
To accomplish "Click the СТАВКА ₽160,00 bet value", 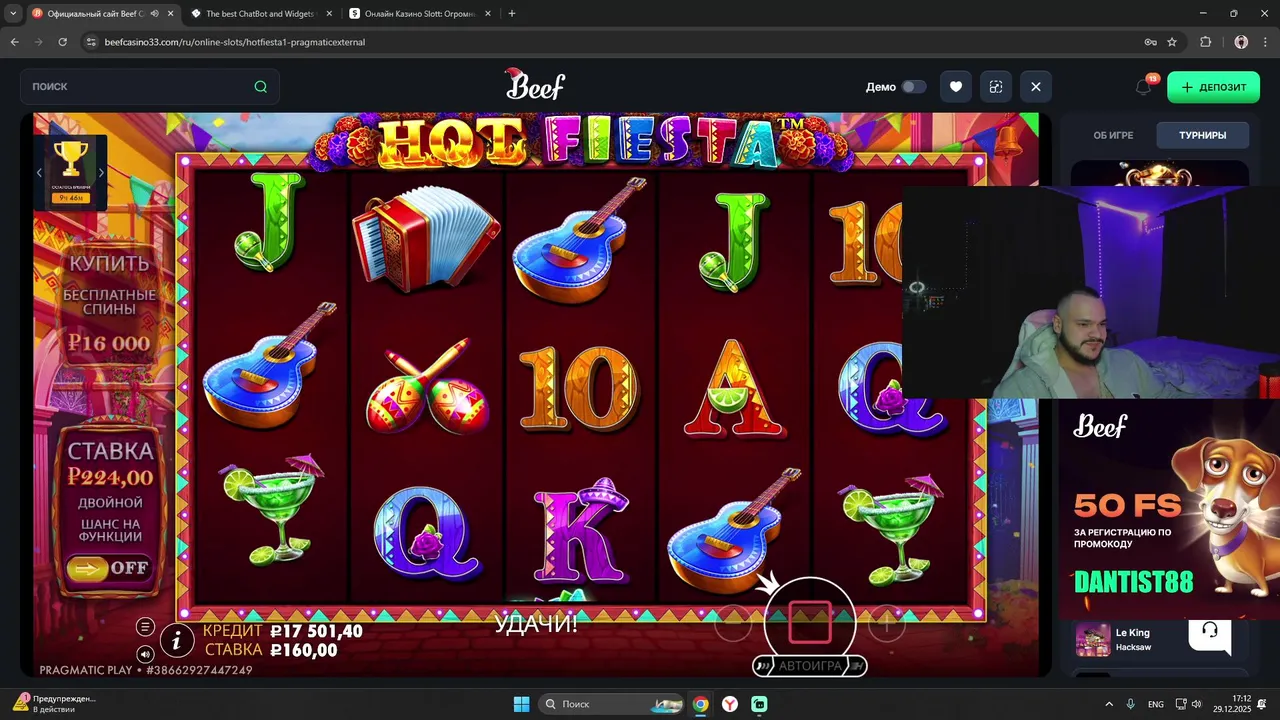I will tap(270, 650).
